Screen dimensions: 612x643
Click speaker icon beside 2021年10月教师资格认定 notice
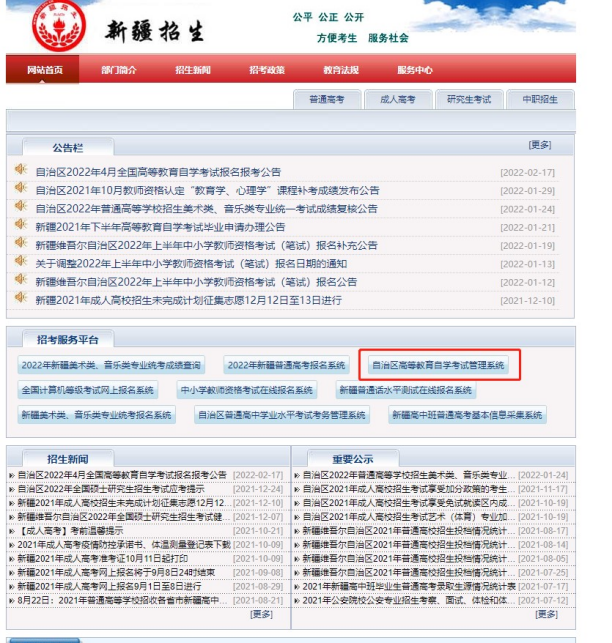click(x=20, y=190)
